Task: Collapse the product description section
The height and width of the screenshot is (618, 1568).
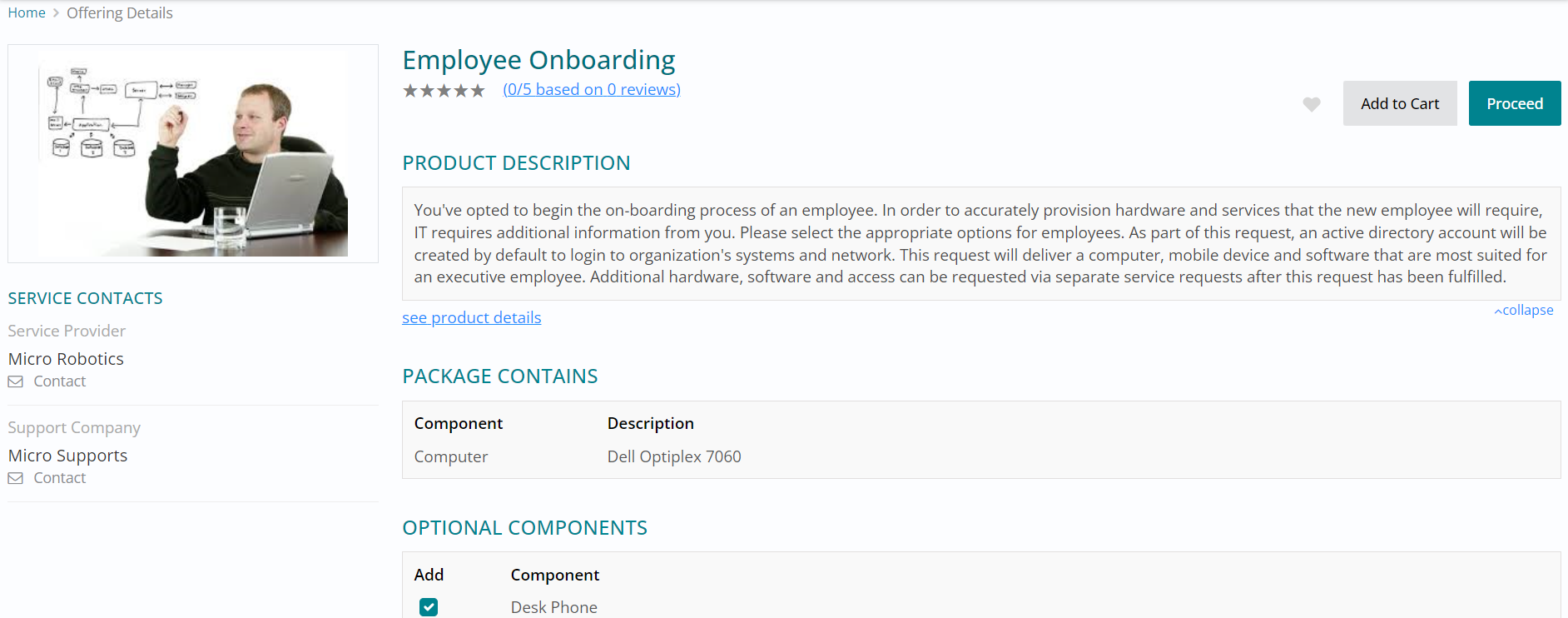Action: click(x=1523, y=310)
